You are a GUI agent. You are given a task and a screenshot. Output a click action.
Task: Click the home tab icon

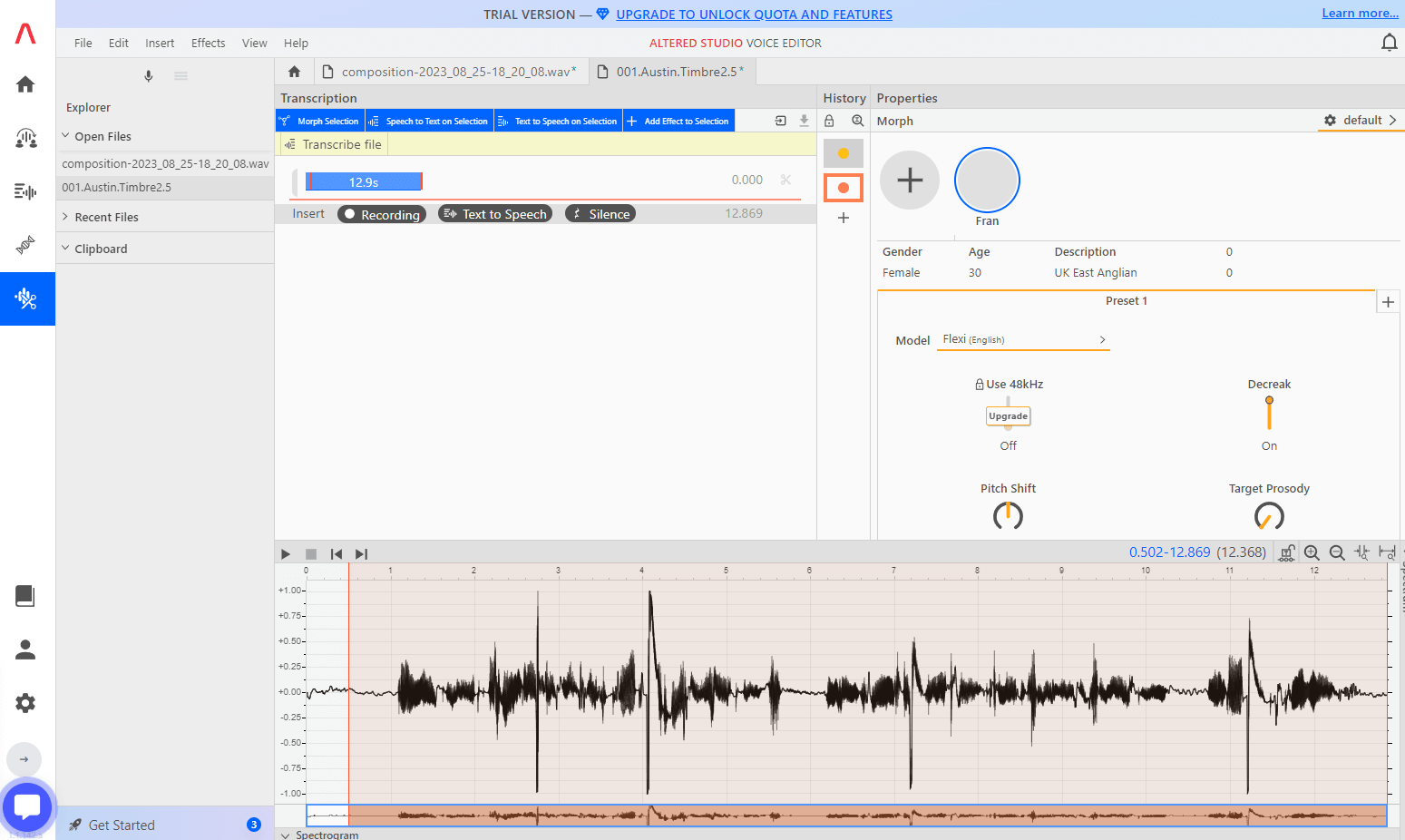[x=294, y=72]
